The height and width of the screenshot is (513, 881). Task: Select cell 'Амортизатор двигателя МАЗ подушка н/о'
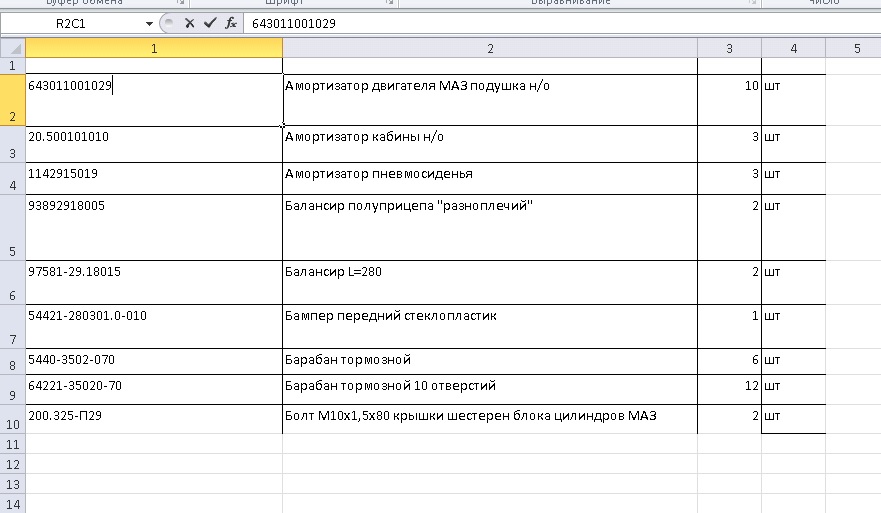click(490, 100)
